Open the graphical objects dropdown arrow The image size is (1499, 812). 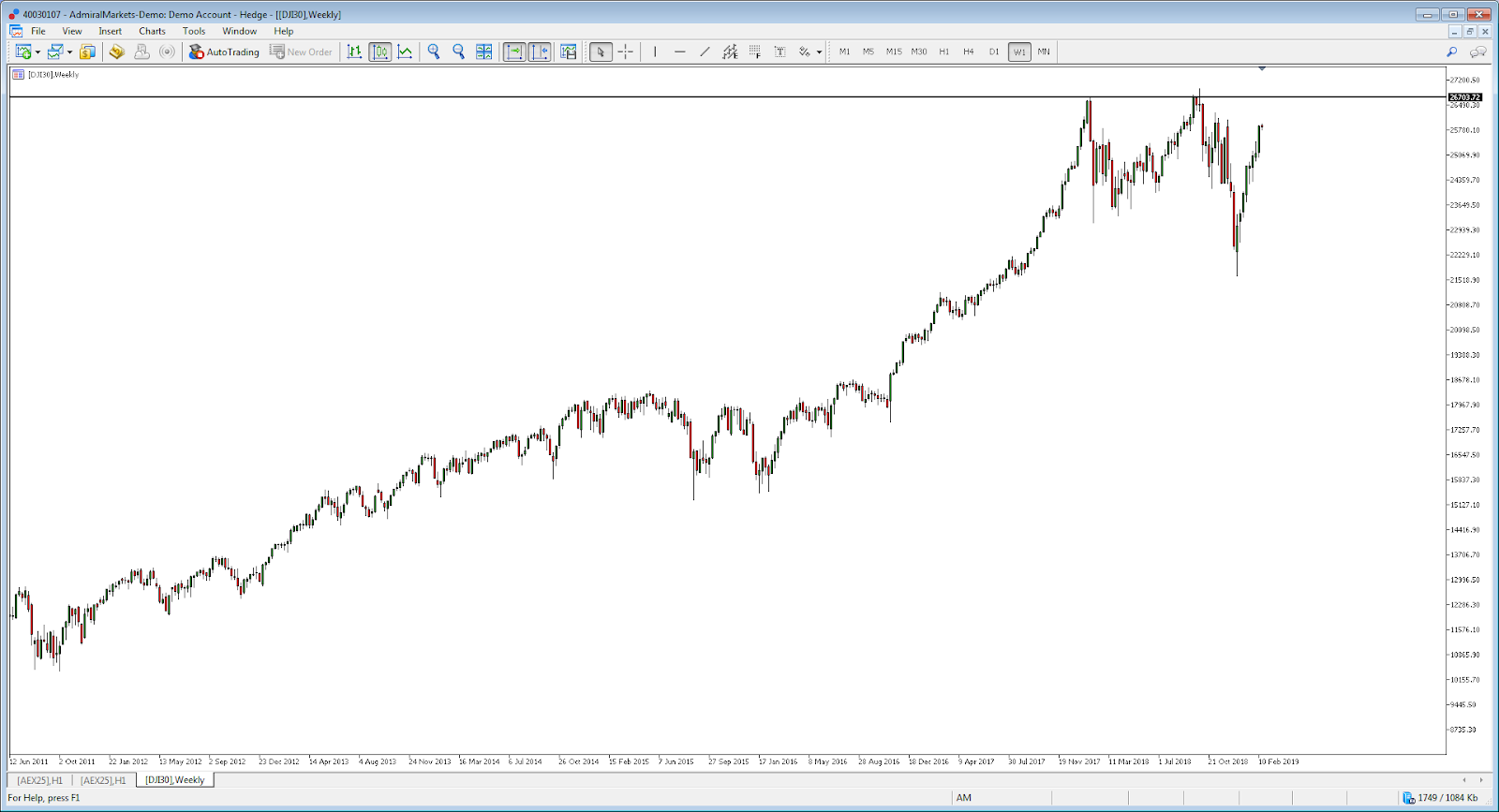(819, 52)
